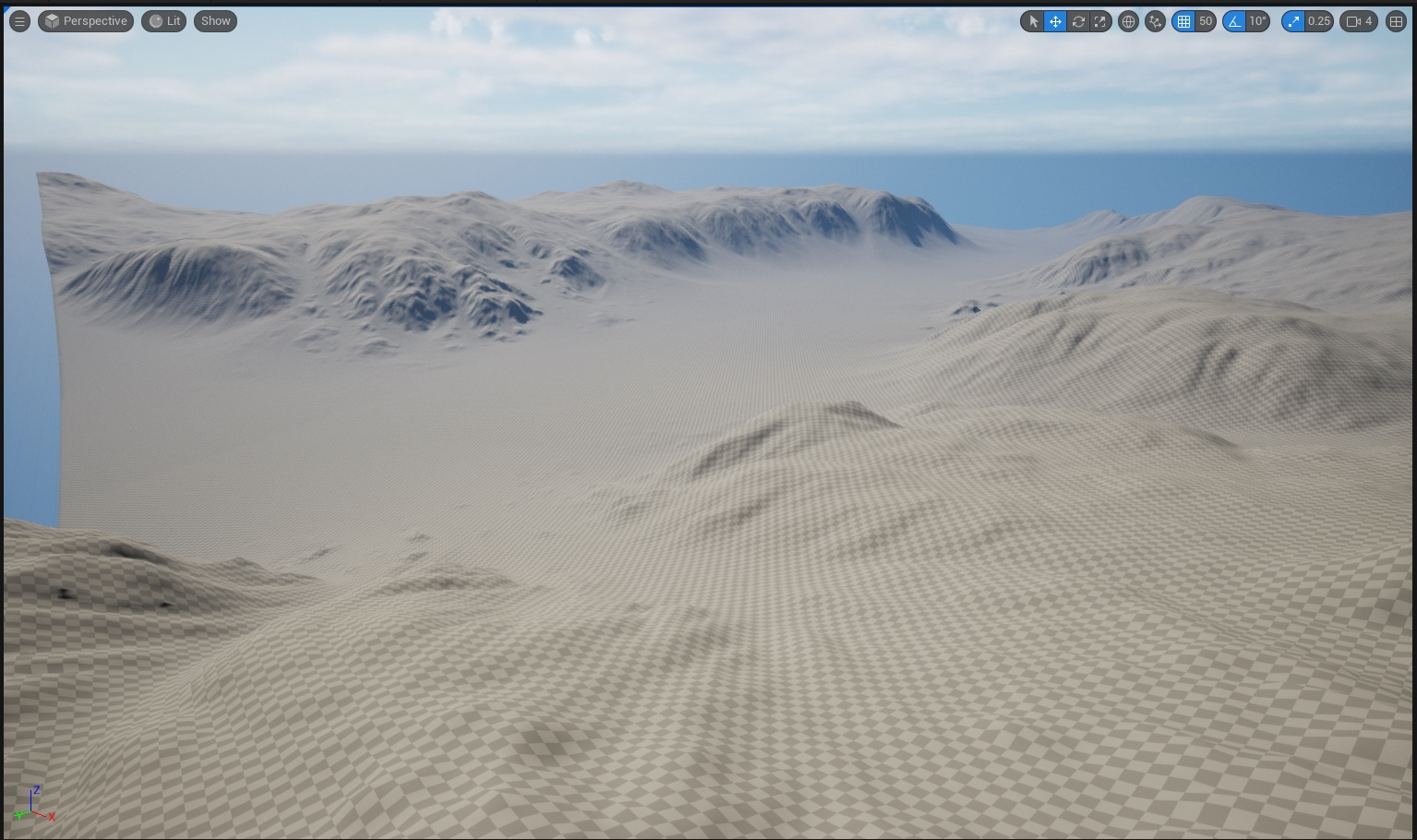
Task: Click the XYZ axis orientation indicator
Action: (x=35, y=805)
